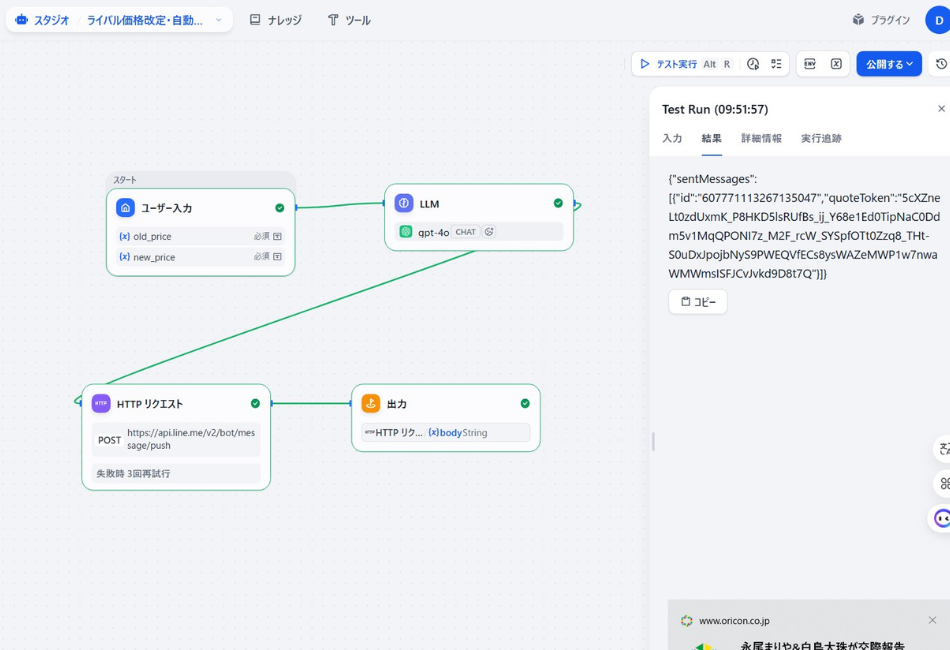Click the blue icon on the LLM node
Screen dimensions: 950x650
coord(403,203)
